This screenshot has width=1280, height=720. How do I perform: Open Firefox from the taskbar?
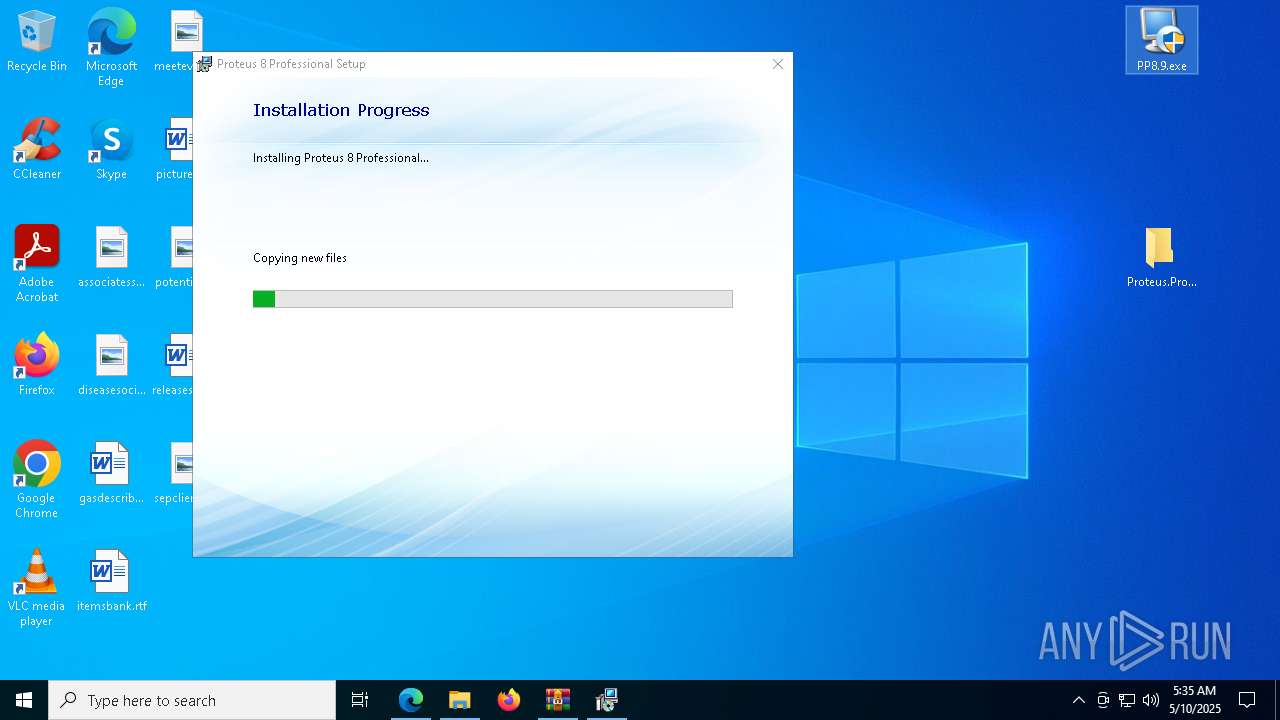click(509, 700)
